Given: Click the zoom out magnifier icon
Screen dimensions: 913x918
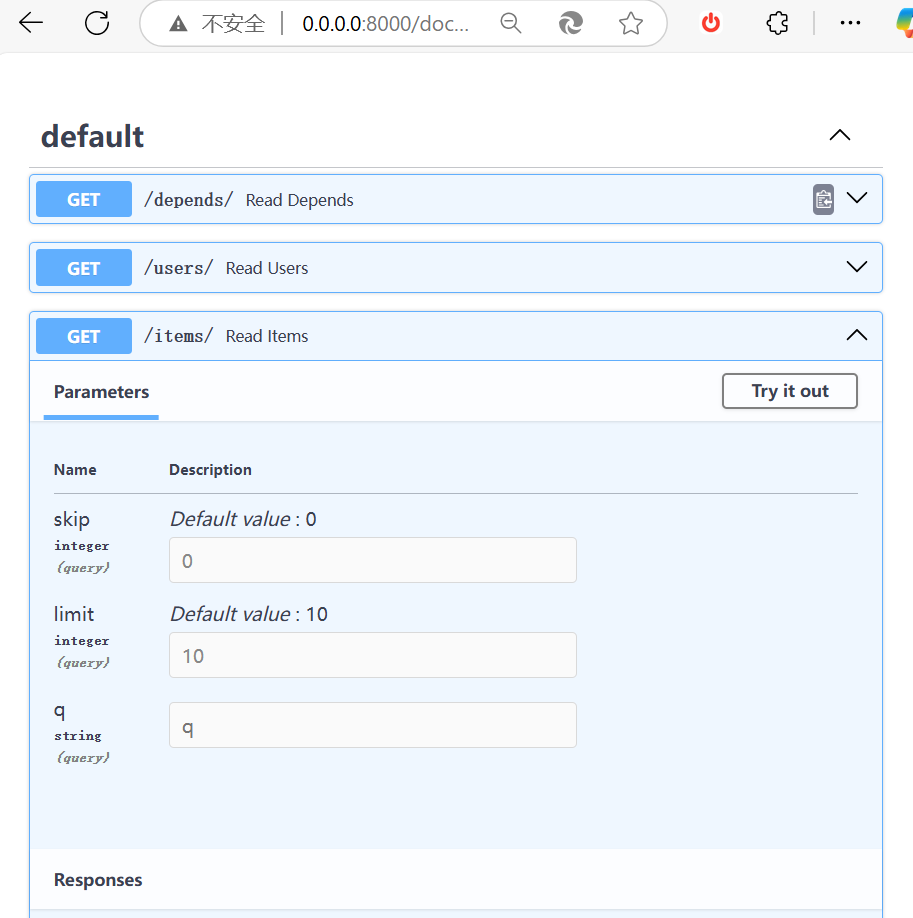Looking at the screenshot, I should point(511,23).
